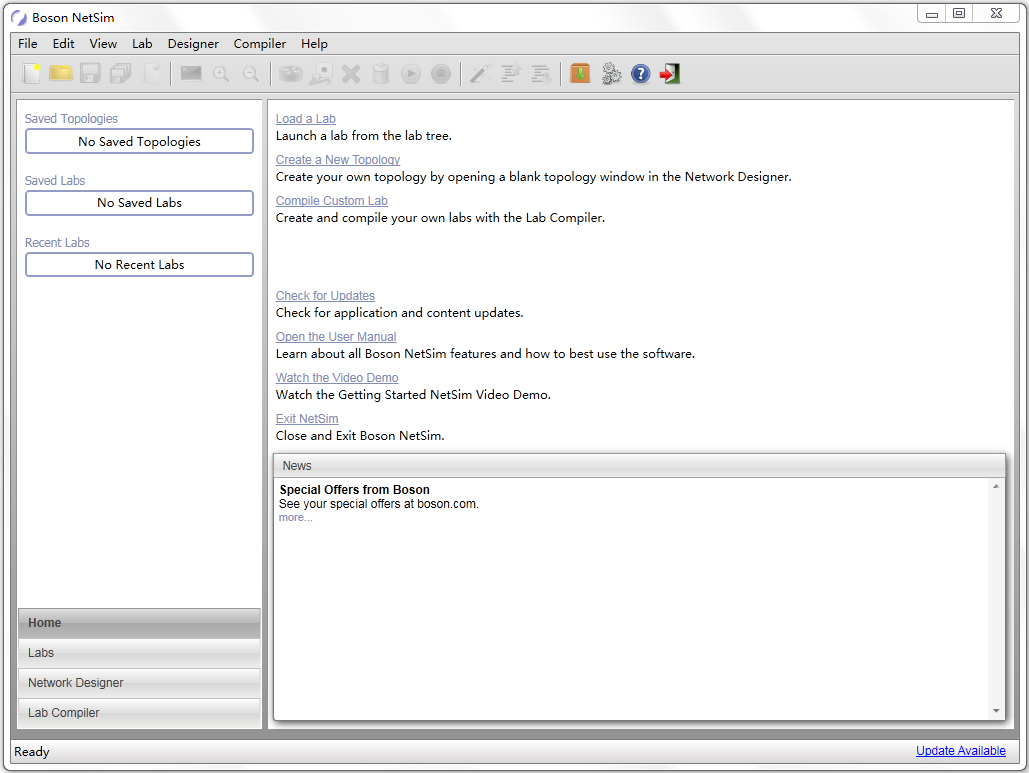Open settings with the gears icon
The width and height of the screenshot is (1029, 773).
611,73
